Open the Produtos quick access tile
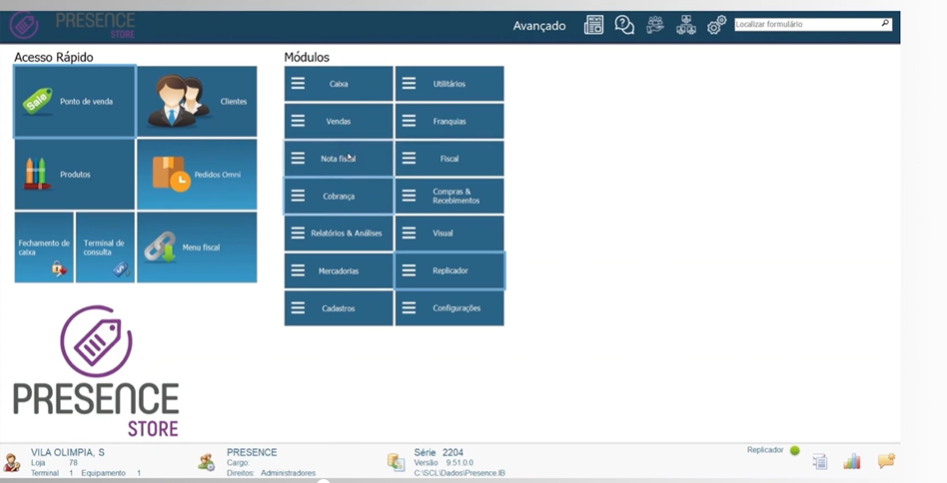947x483 pixels. (x=75, y=174)
